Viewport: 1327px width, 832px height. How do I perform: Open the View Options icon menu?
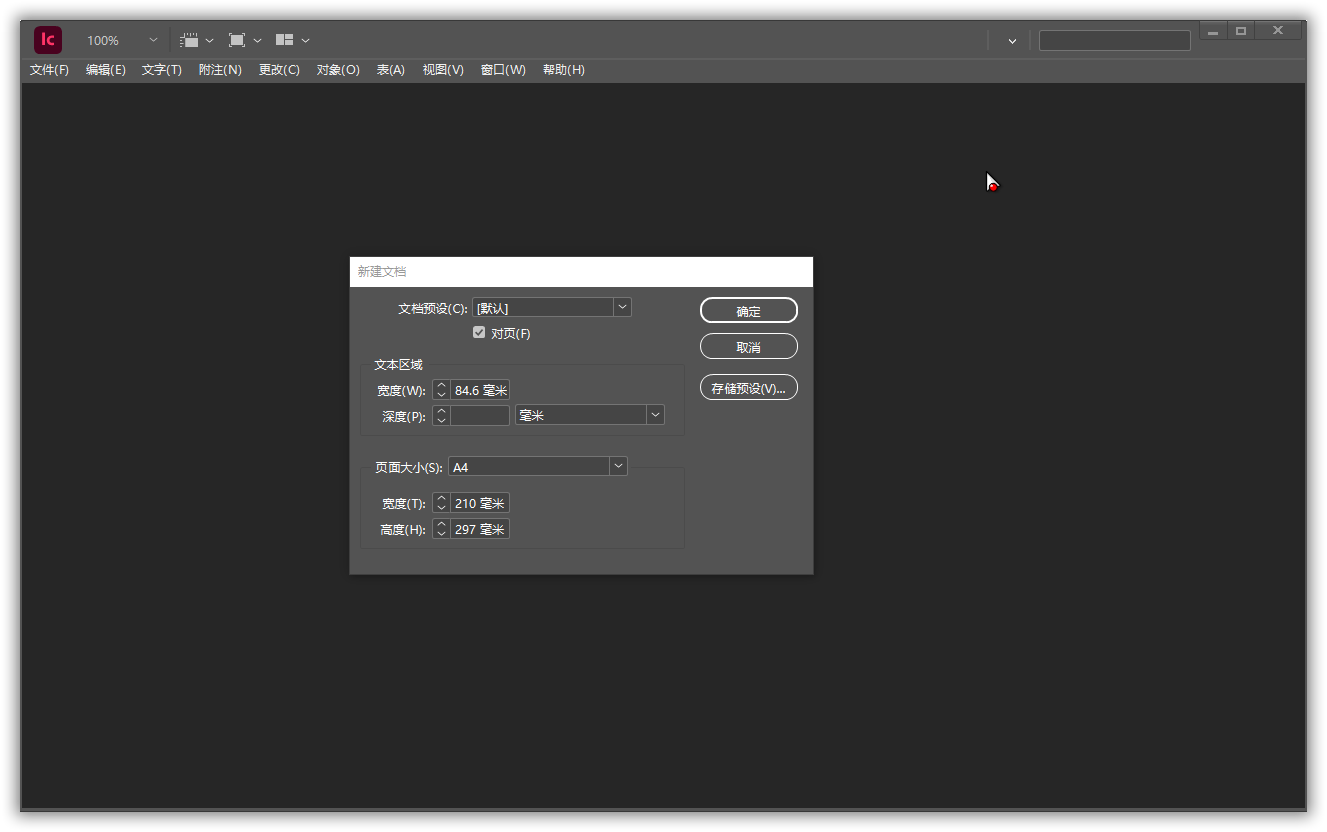pyautogui.click(x=196, y=40)
